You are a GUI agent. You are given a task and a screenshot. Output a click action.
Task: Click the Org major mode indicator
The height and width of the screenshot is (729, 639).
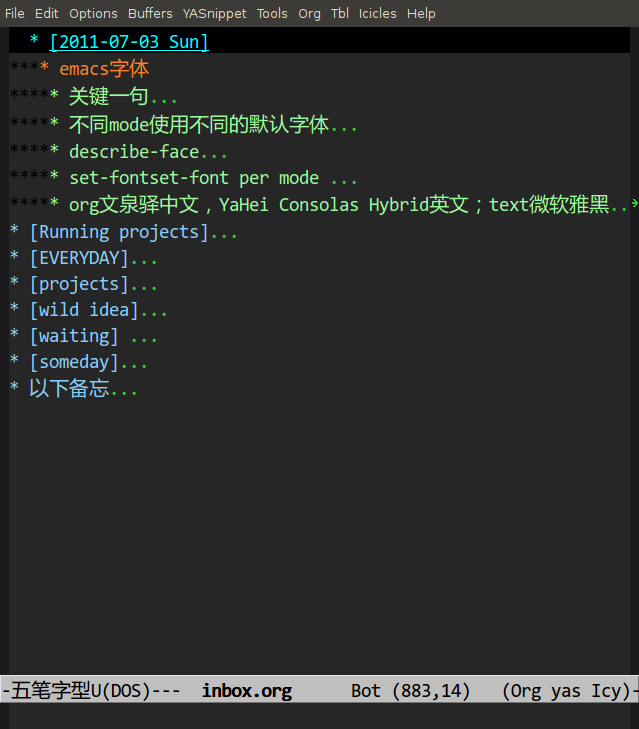[526, 691]
